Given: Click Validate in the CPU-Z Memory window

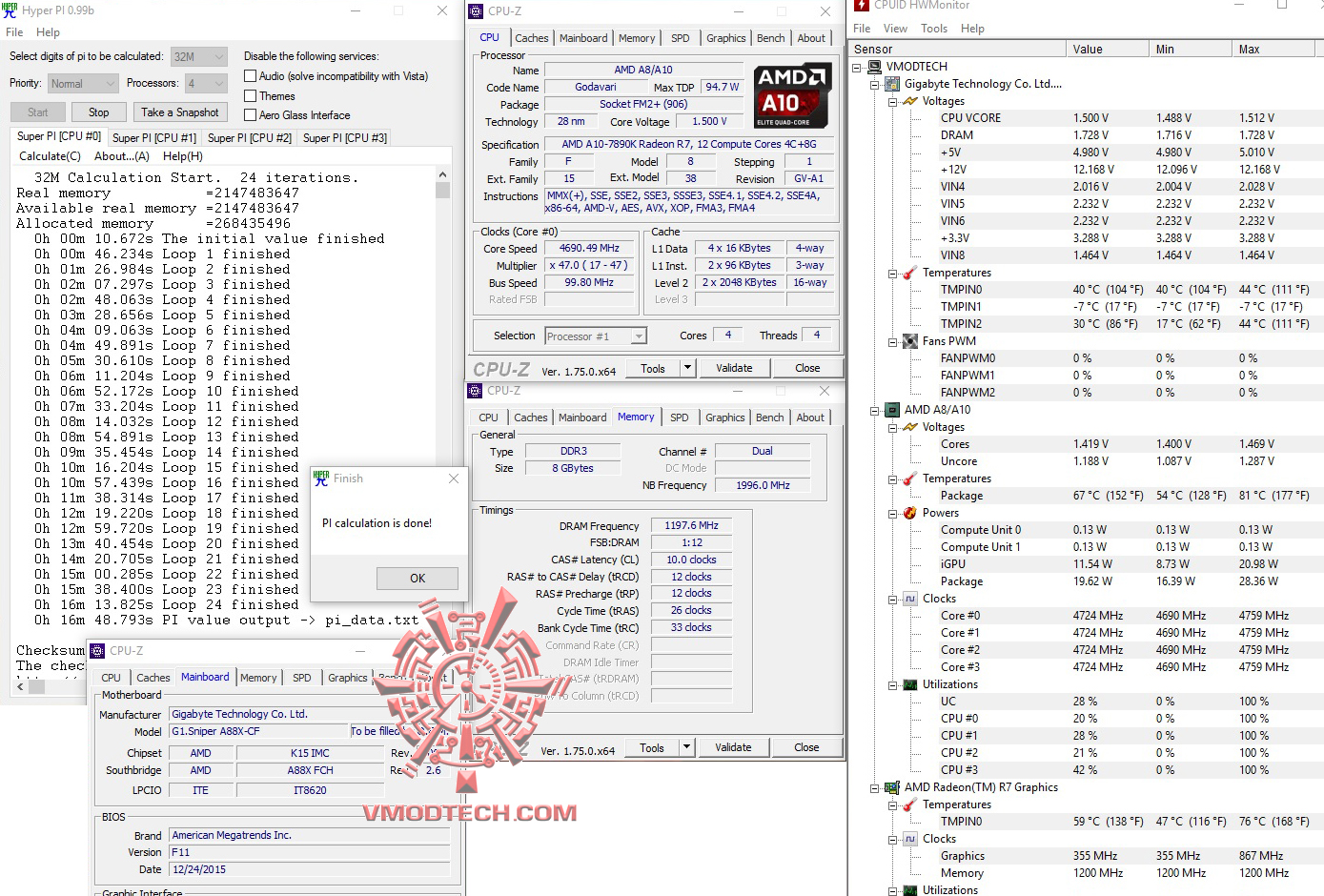Looking at the screenshot, I should [733, 748].
